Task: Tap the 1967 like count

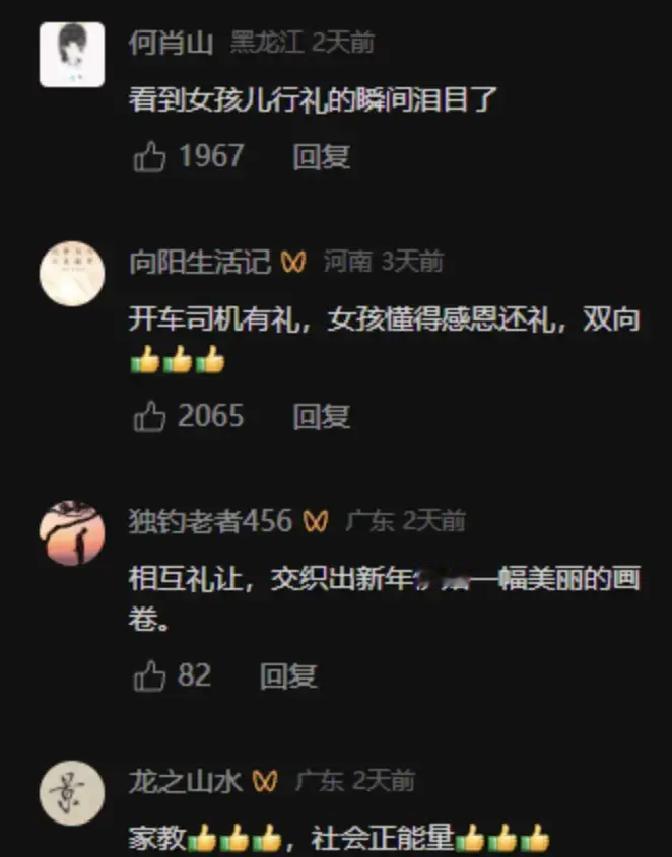Action: click(x=211, y=156)
